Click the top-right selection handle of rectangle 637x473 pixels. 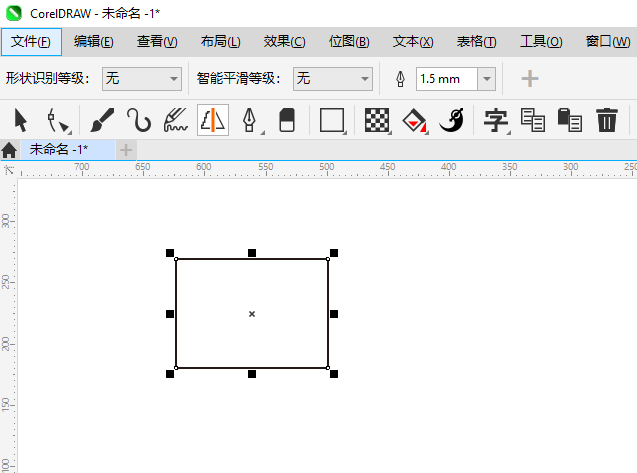click(334, 253)
